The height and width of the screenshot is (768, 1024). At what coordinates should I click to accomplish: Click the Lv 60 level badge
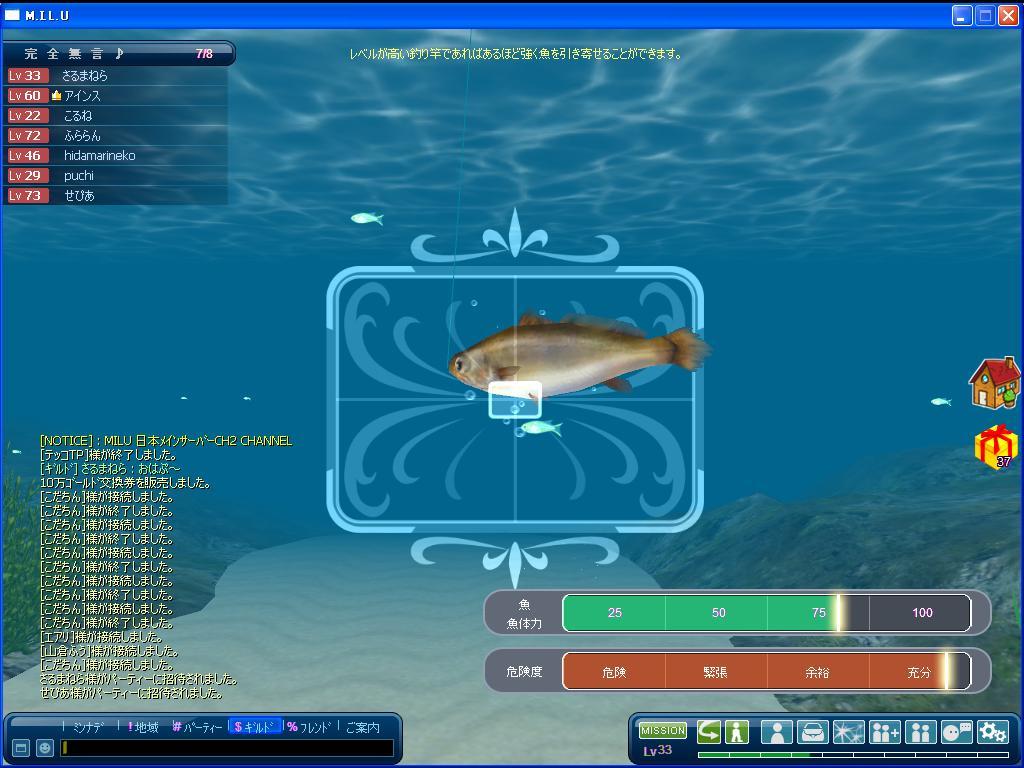point(26,95)
